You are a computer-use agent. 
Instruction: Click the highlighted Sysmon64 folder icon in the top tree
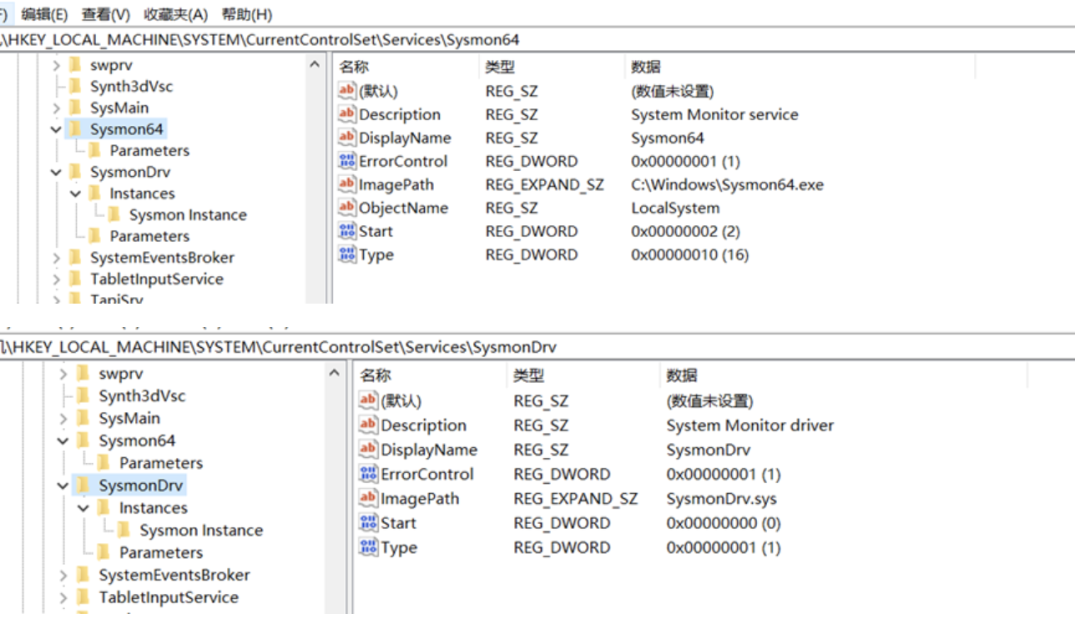[76, 128]
